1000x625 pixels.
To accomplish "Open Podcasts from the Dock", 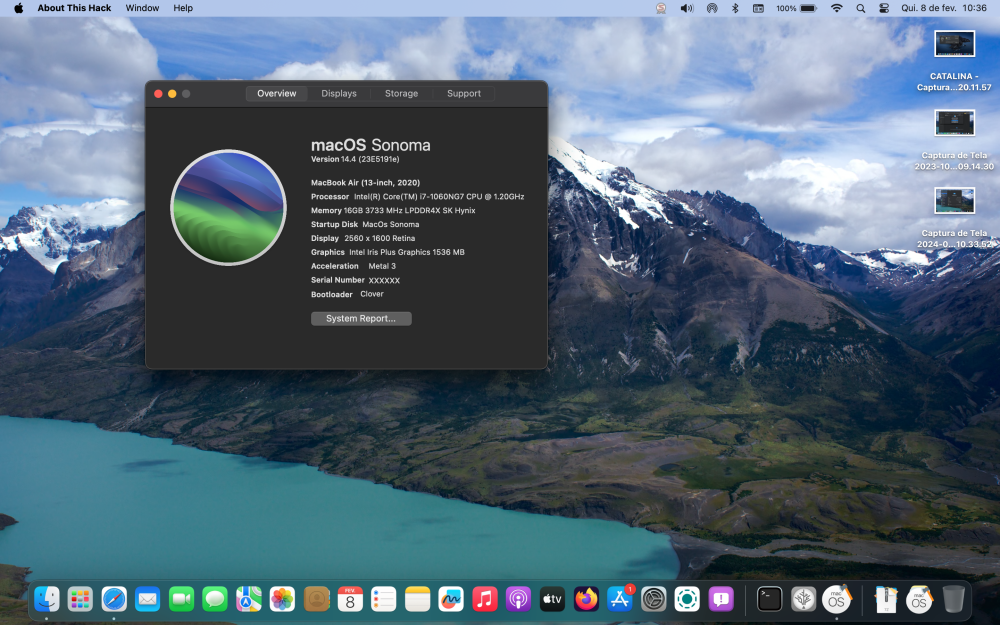I will pyautogui.click(x=518, y=599).
